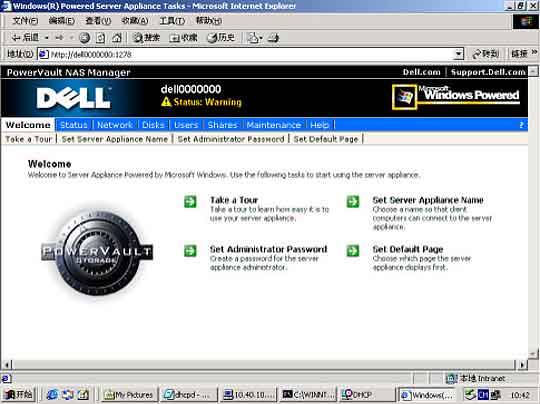
Task: Click the blue question mark help icon
Action: point(521,125)
